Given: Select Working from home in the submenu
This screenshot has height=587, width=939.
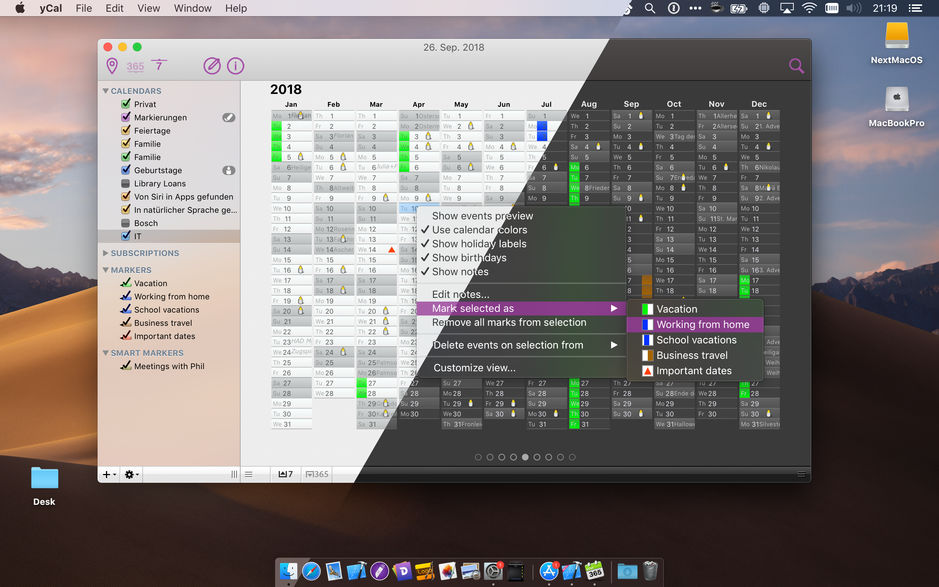Looking at the screenshot, I should point(700,324).
